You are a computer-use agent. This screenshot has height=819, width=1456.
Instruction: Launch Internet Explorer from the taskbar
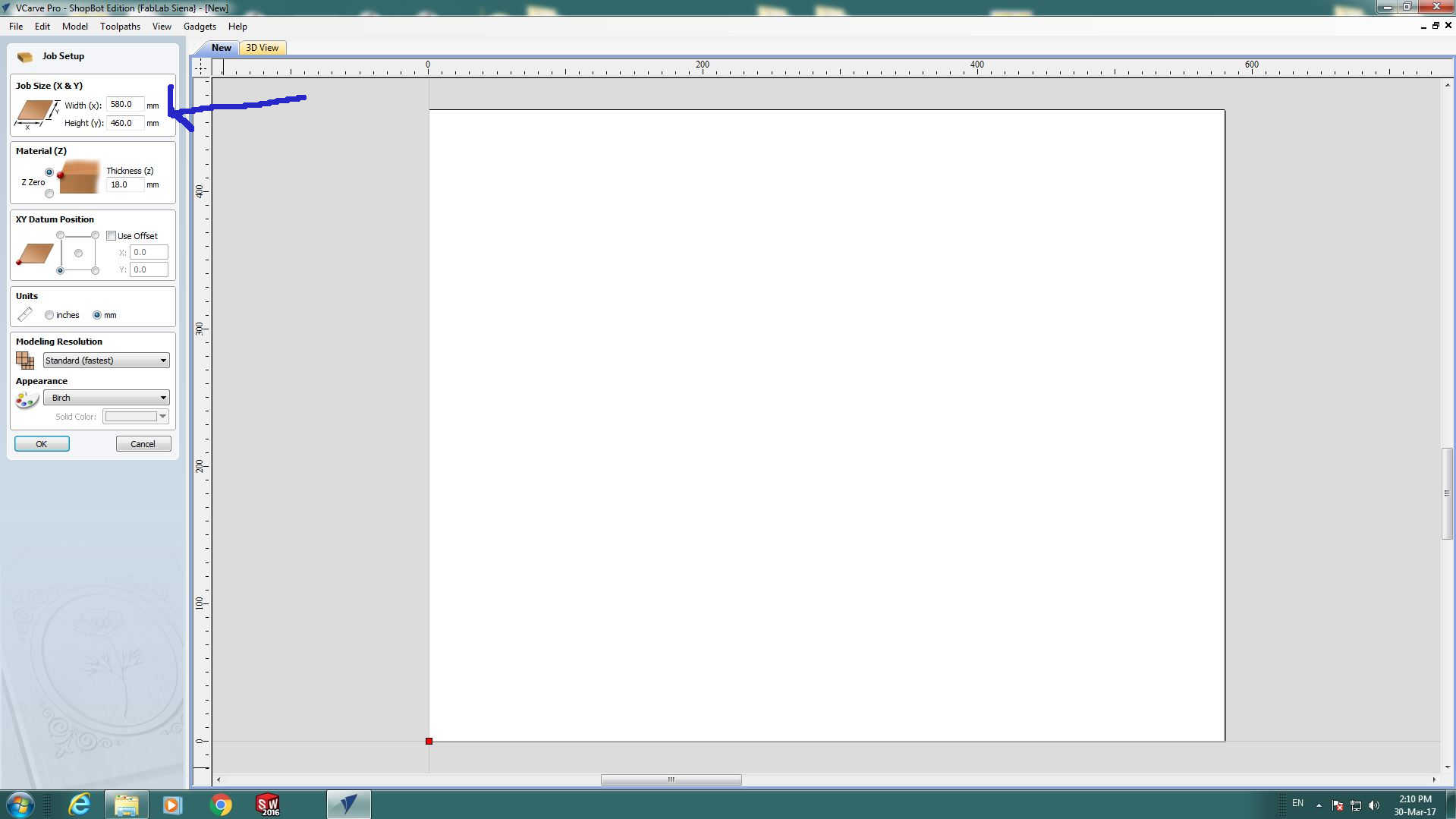(79, 805)
